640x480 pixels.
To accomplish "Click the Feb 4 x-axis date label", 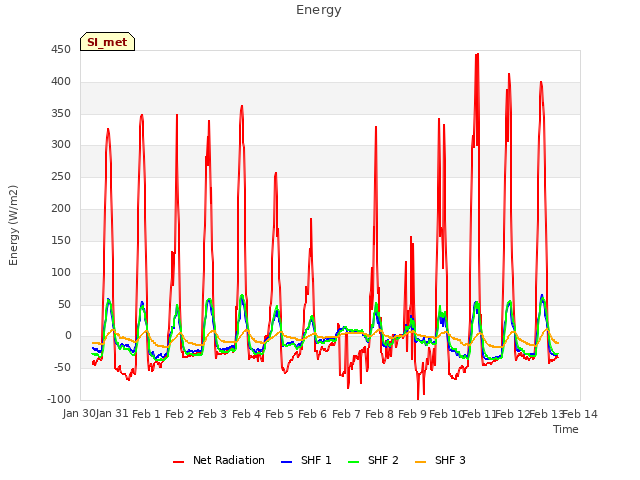I will coord(246,414).
